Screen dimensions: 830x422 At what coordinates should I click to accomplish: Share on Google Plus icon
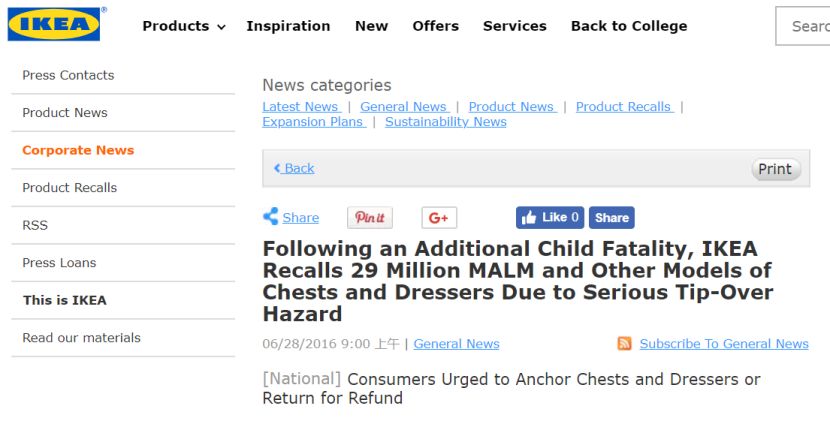(x=439, y=218)
